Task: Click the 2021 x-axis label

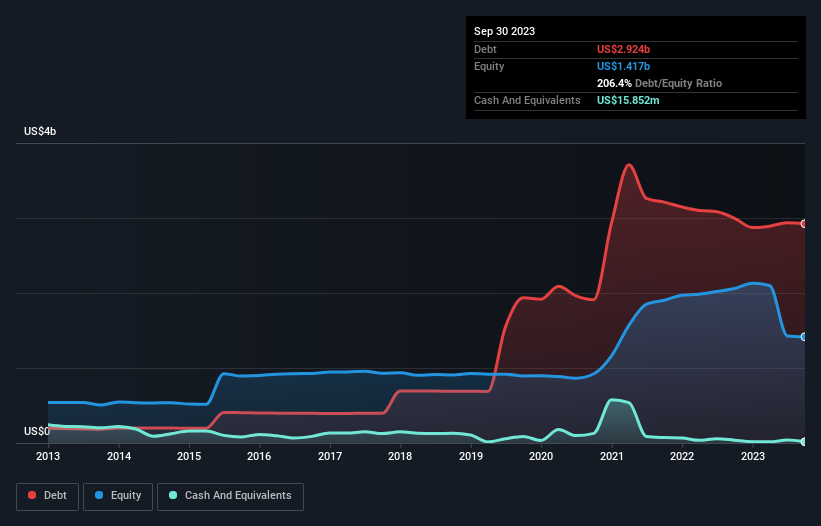Action: coord(612,456)
